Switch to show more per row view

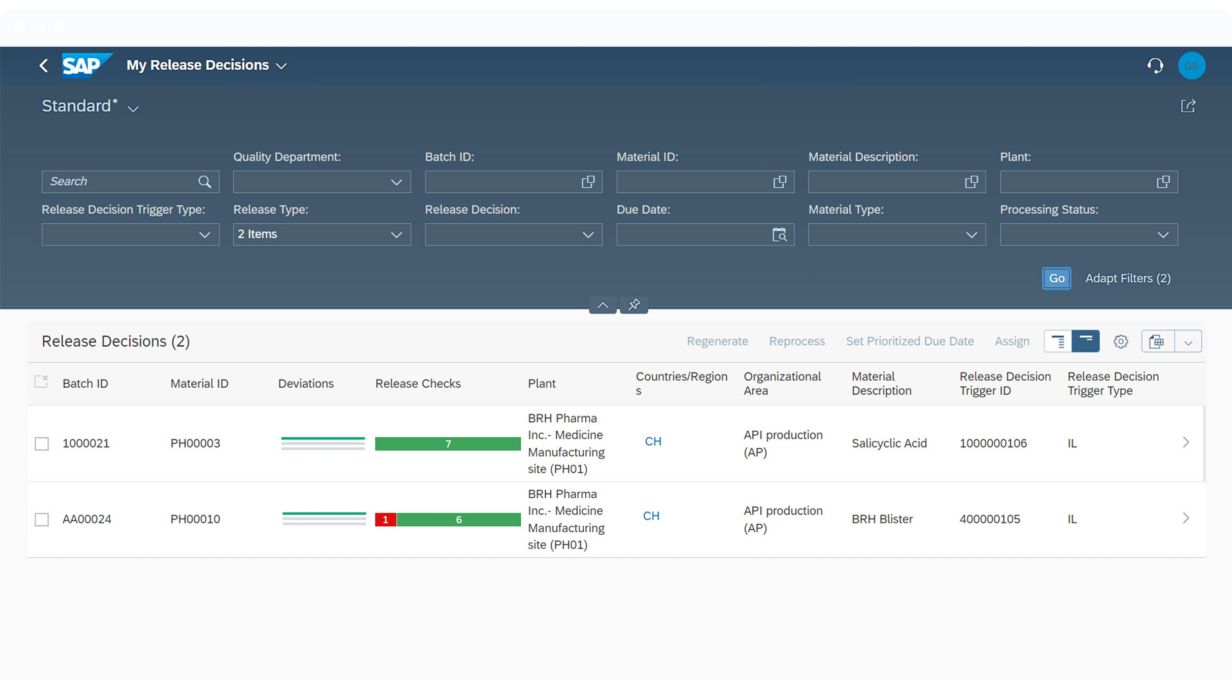pyautogui.click(x=1058, y=342)
